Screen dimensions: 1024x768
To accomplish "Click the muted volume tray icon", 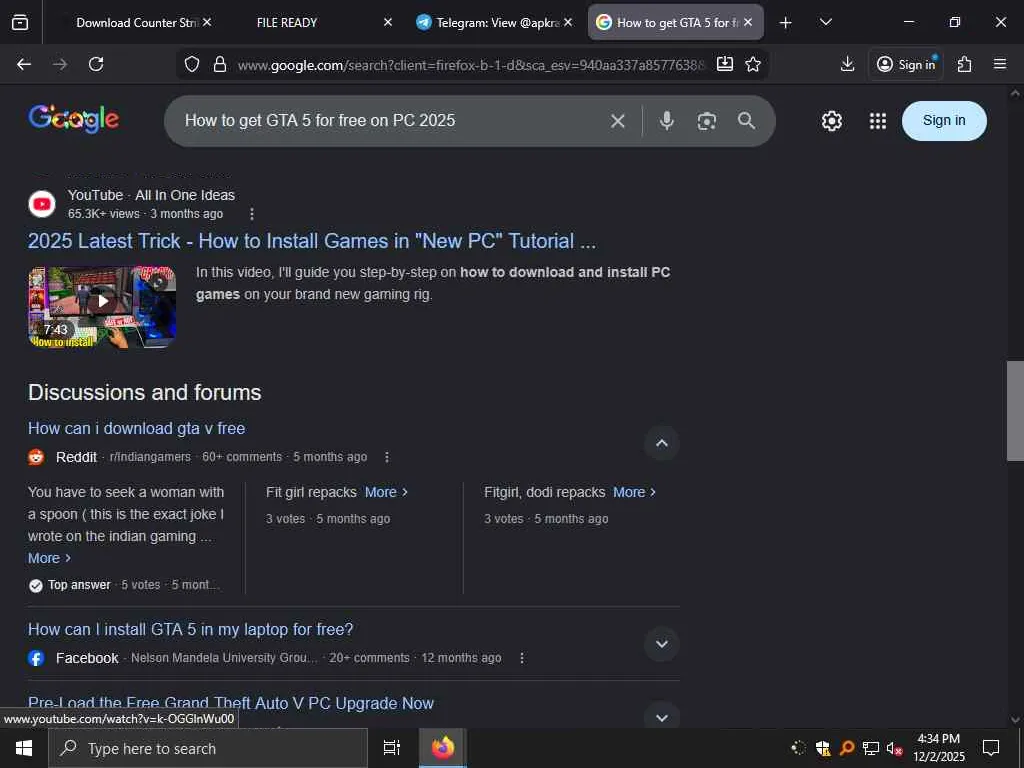I will [894, 748].
